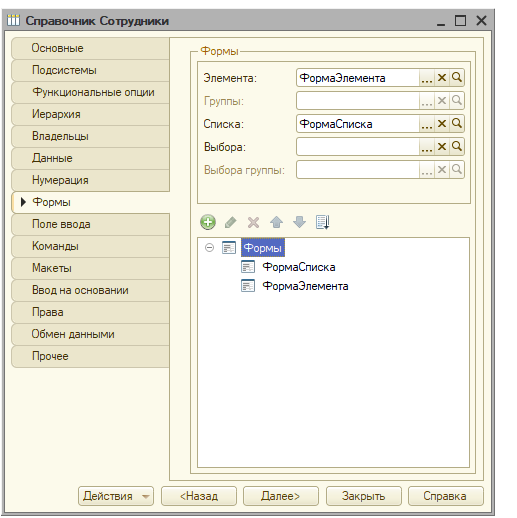
Task: Switch to the Подсистемы tab
Action: pyautogui.click(x=90, y=70)
